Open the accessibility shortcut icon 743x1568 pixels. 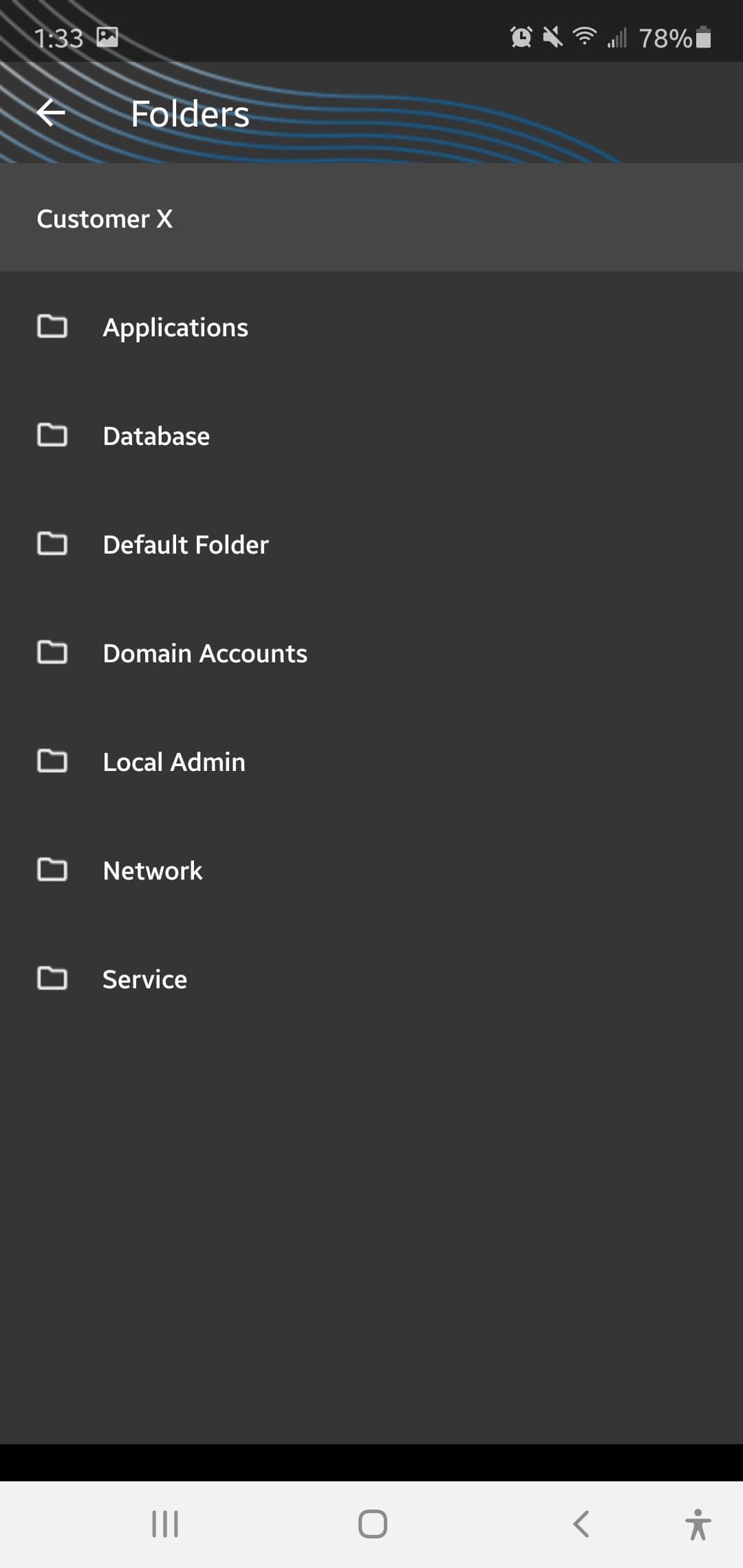[698, 1524]
